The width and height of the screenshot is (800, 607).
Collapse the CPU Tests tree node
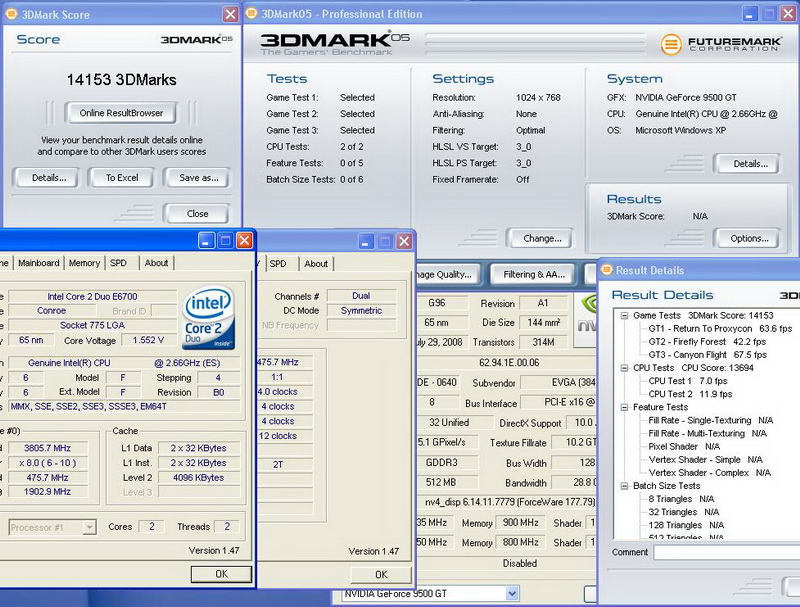[x=624, y=368]
